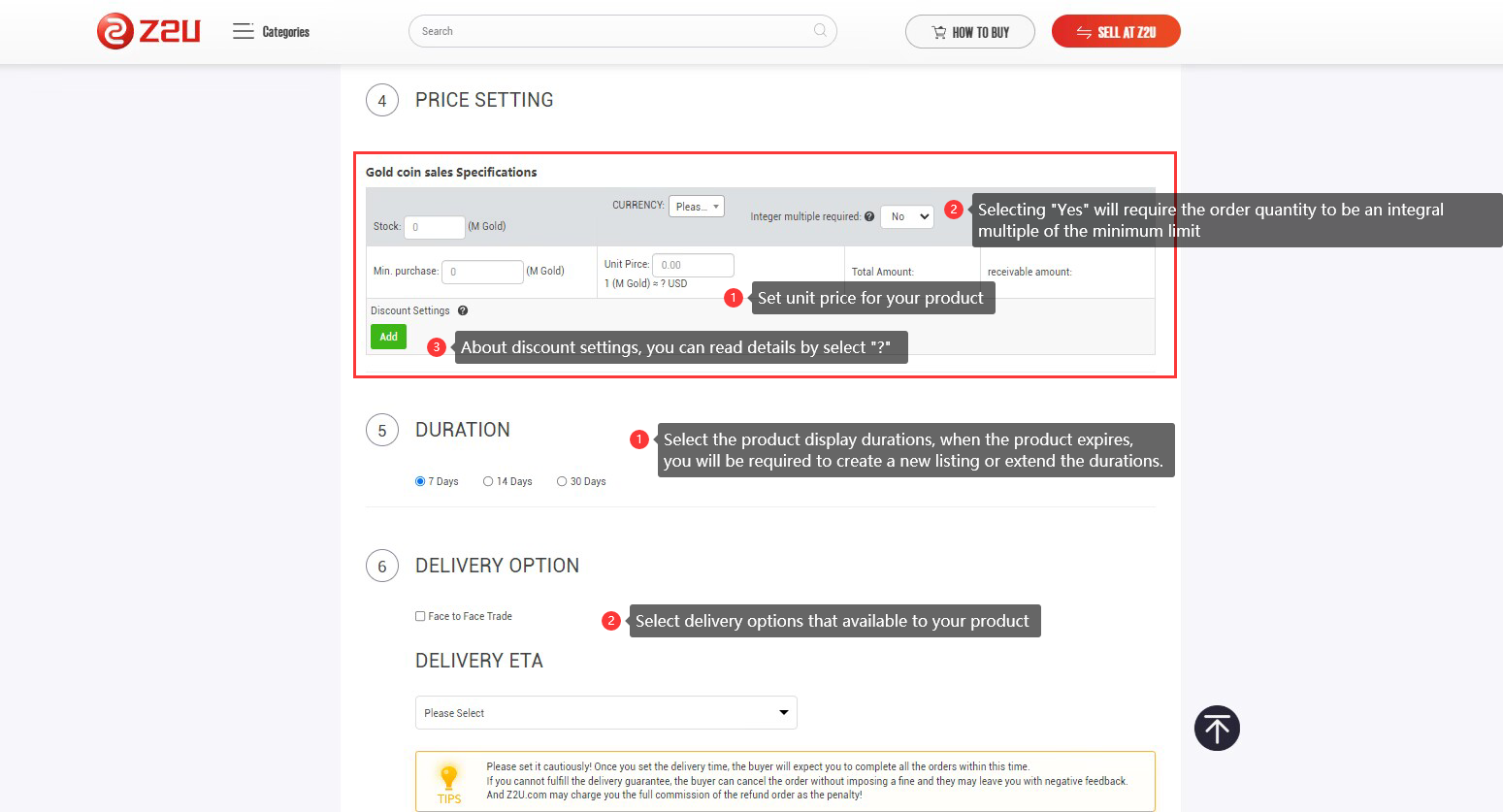
Task: Select the 14 Days duration option
Action: [x=488, y=481]
